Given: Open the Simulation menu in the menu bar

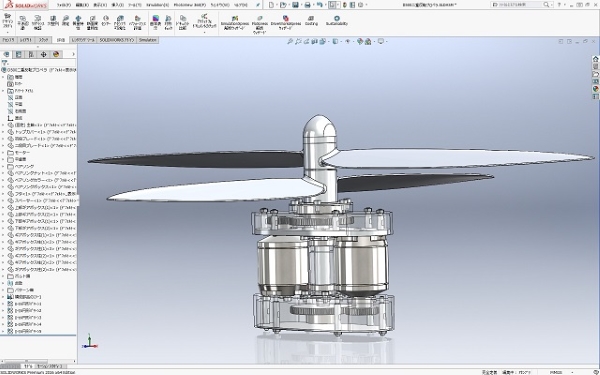Looking at the screenshot, I should 157,5.
